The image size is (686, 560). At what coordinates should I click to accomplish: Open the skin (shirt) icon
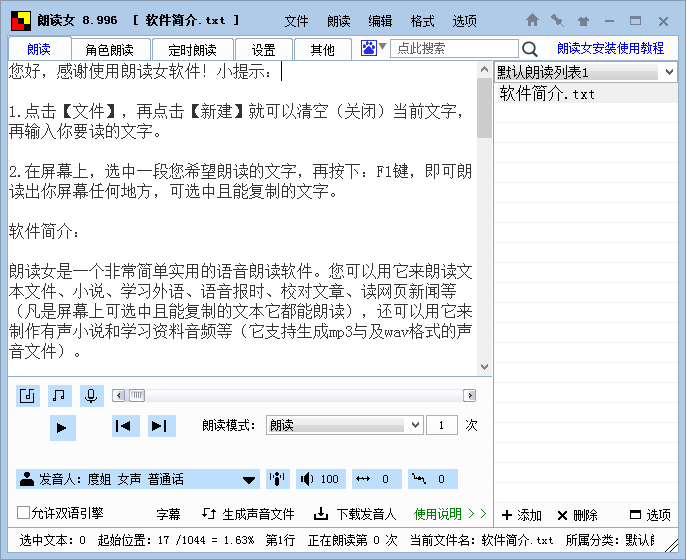(583, 21)
